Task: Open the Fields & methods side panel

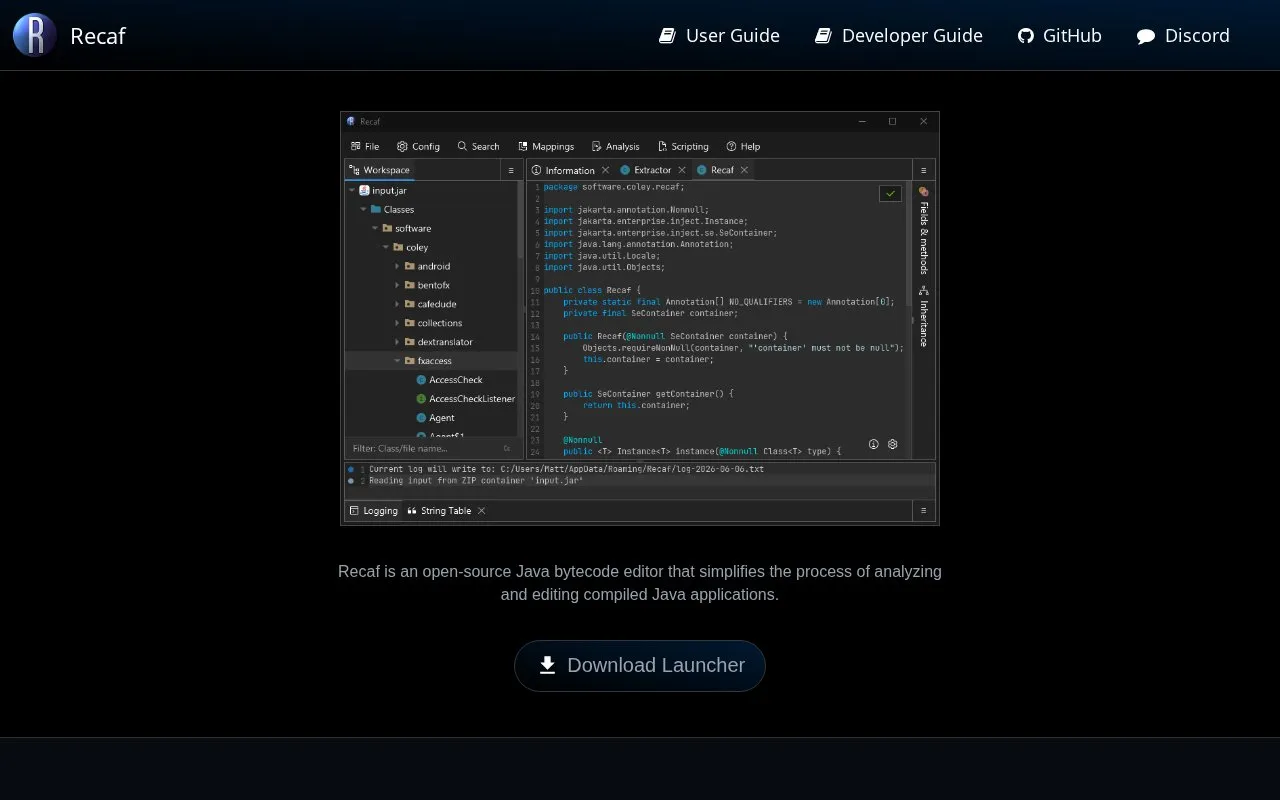Action: point(923,229)
